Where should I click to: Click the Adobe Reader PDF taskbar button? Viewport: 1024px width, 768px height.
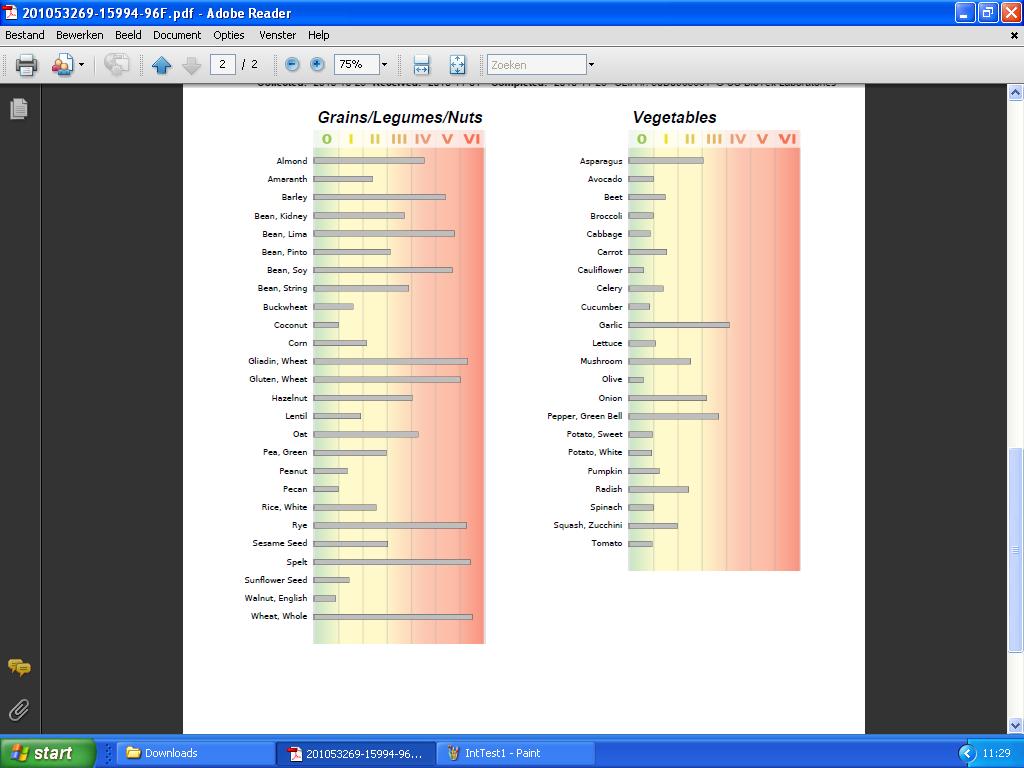[356, 753]
